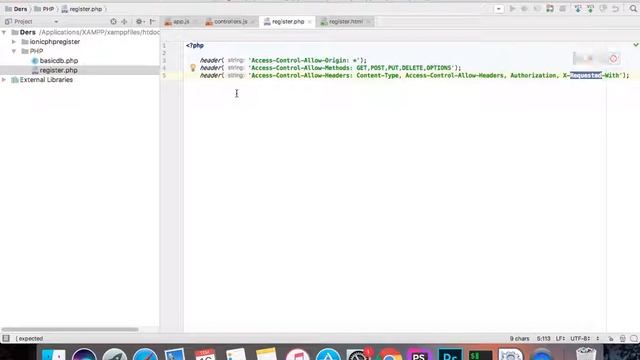Viewport: 640px width, 360px height.
Task: Click Ders in the breadcrumb
Action: click(x=16, y=9)
